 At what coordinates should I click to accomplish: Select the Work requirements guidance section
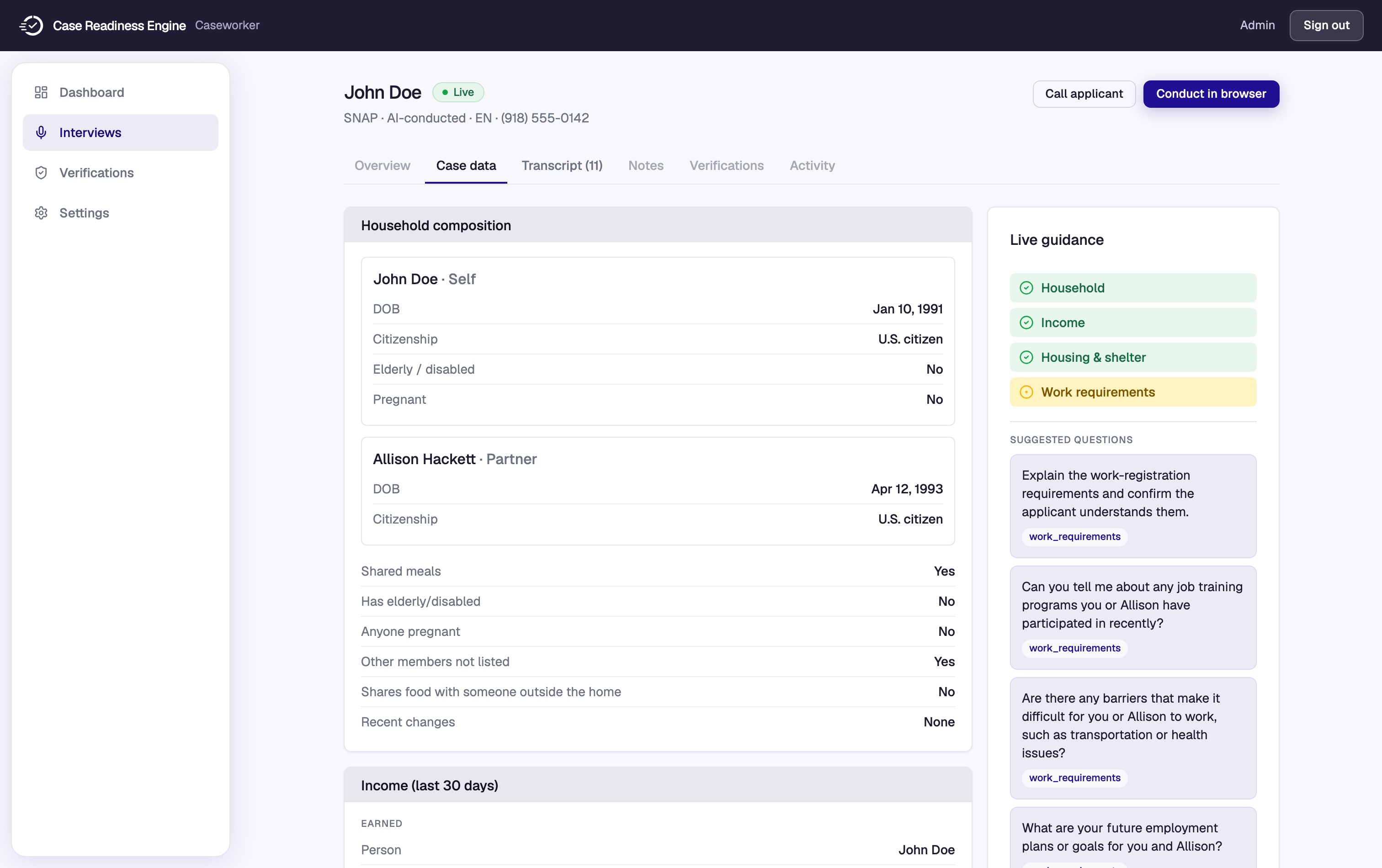click(x=1133, y=392)
